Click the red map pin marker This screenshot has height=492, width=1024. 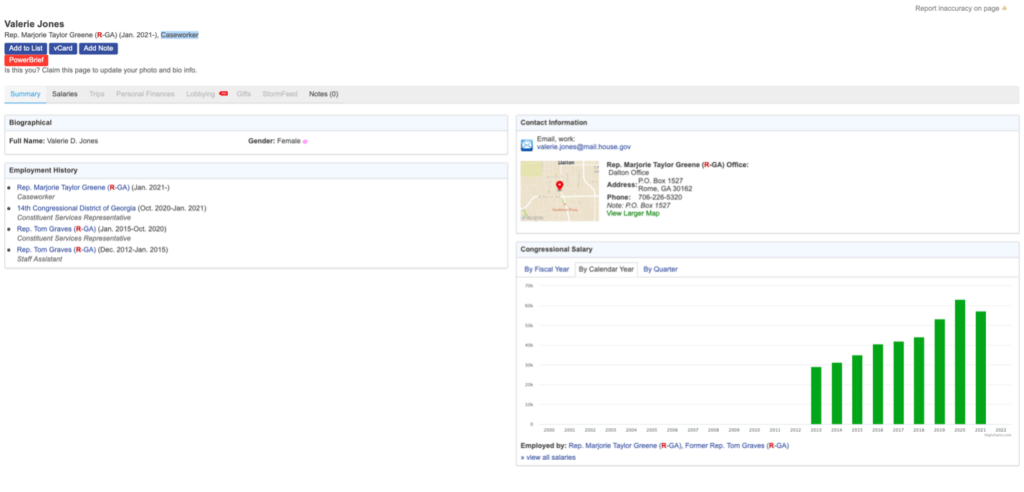coord(559,186)
